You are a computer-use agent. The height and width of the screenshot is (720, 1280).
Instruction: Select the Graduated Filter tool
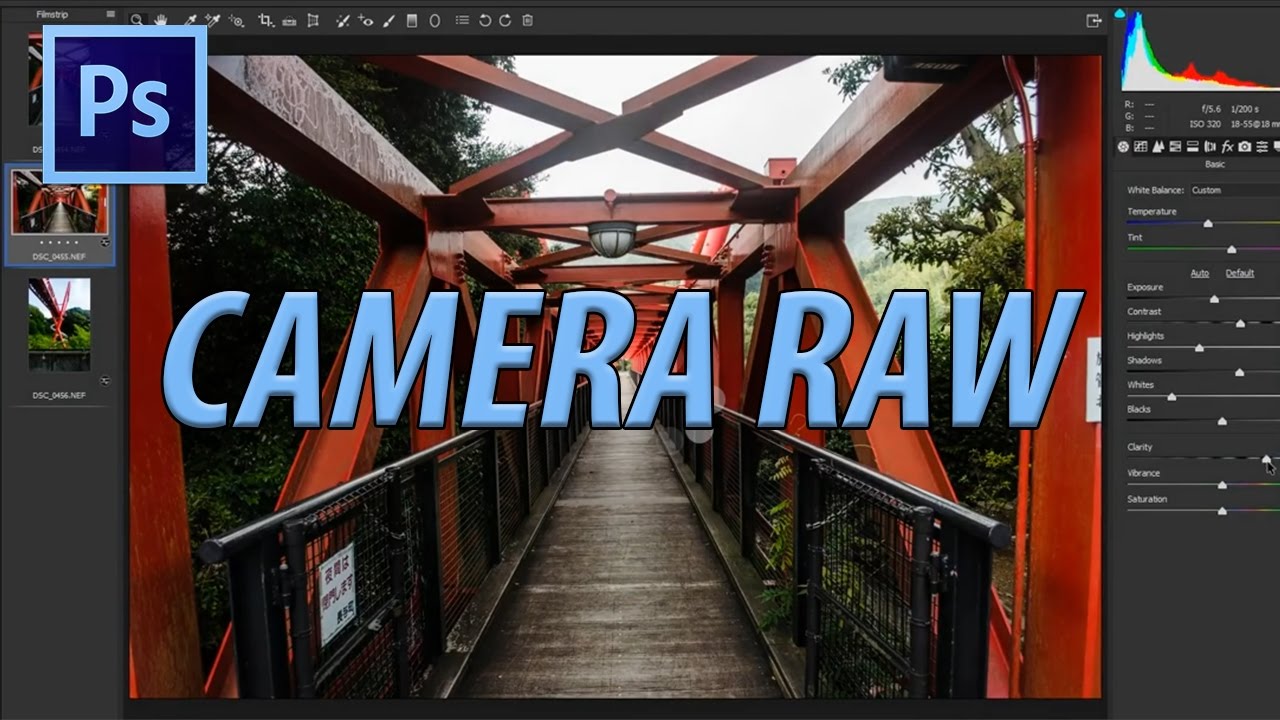(411, 20)
